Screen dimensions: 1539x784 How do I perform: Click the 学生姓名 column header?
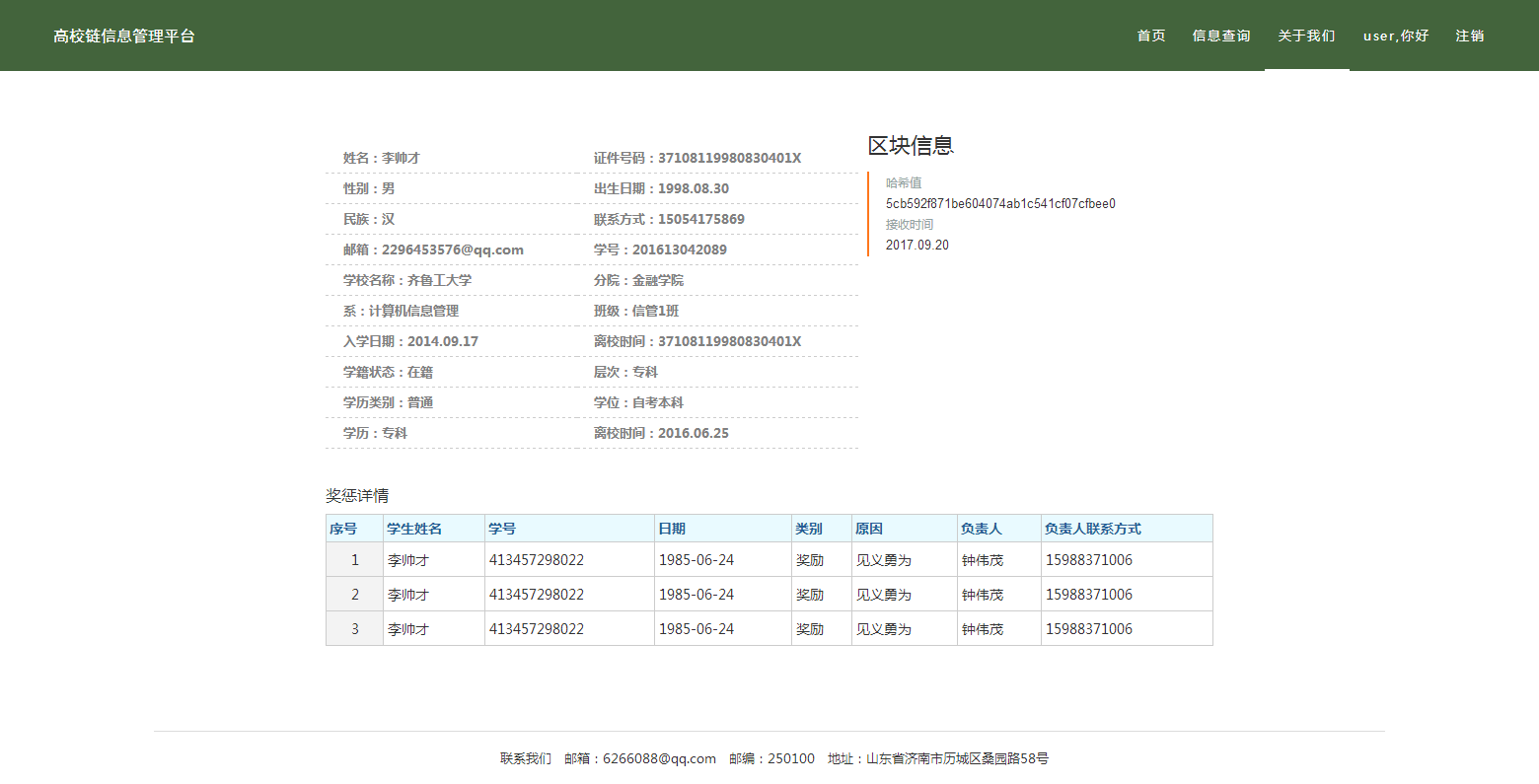point(414,529)
